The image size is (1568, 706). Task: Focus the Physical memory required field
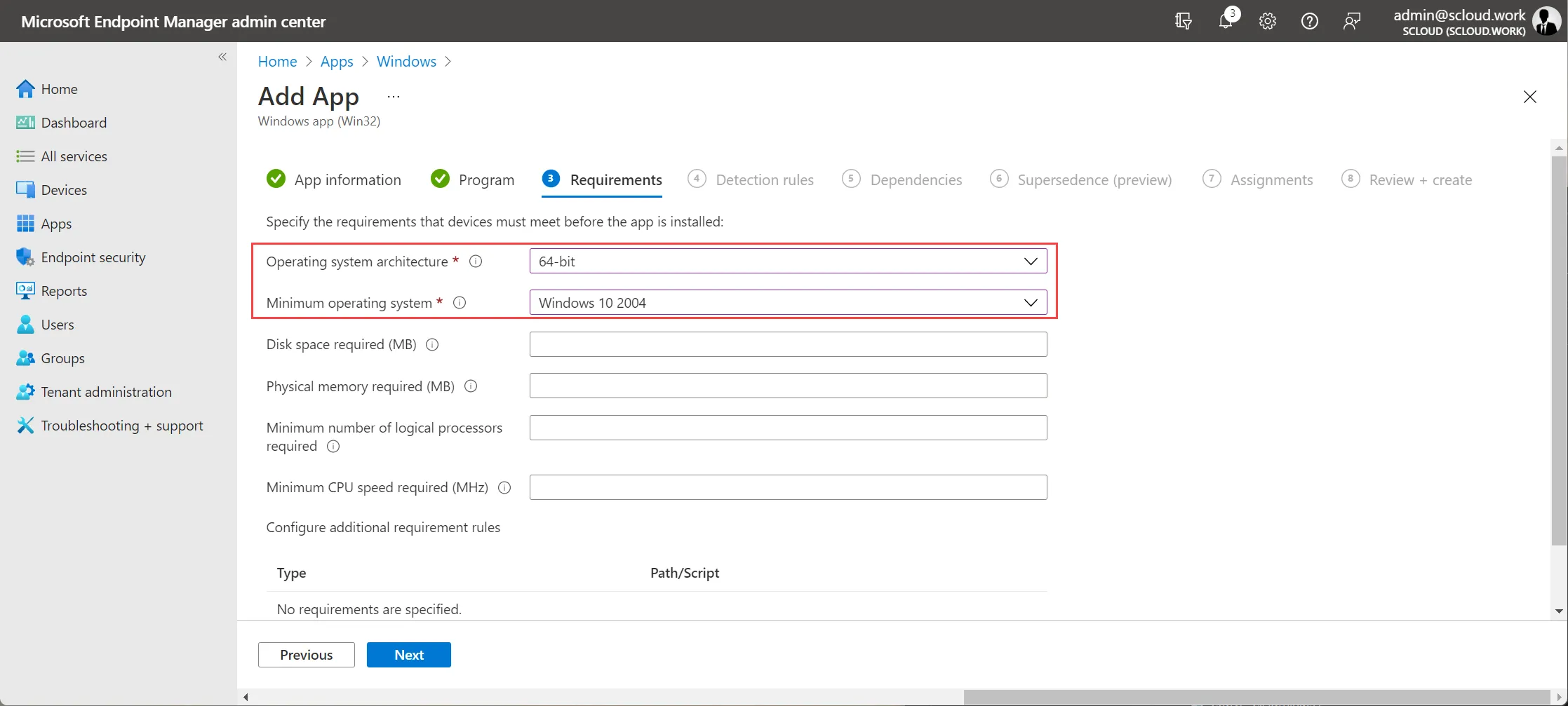(788, 386)
